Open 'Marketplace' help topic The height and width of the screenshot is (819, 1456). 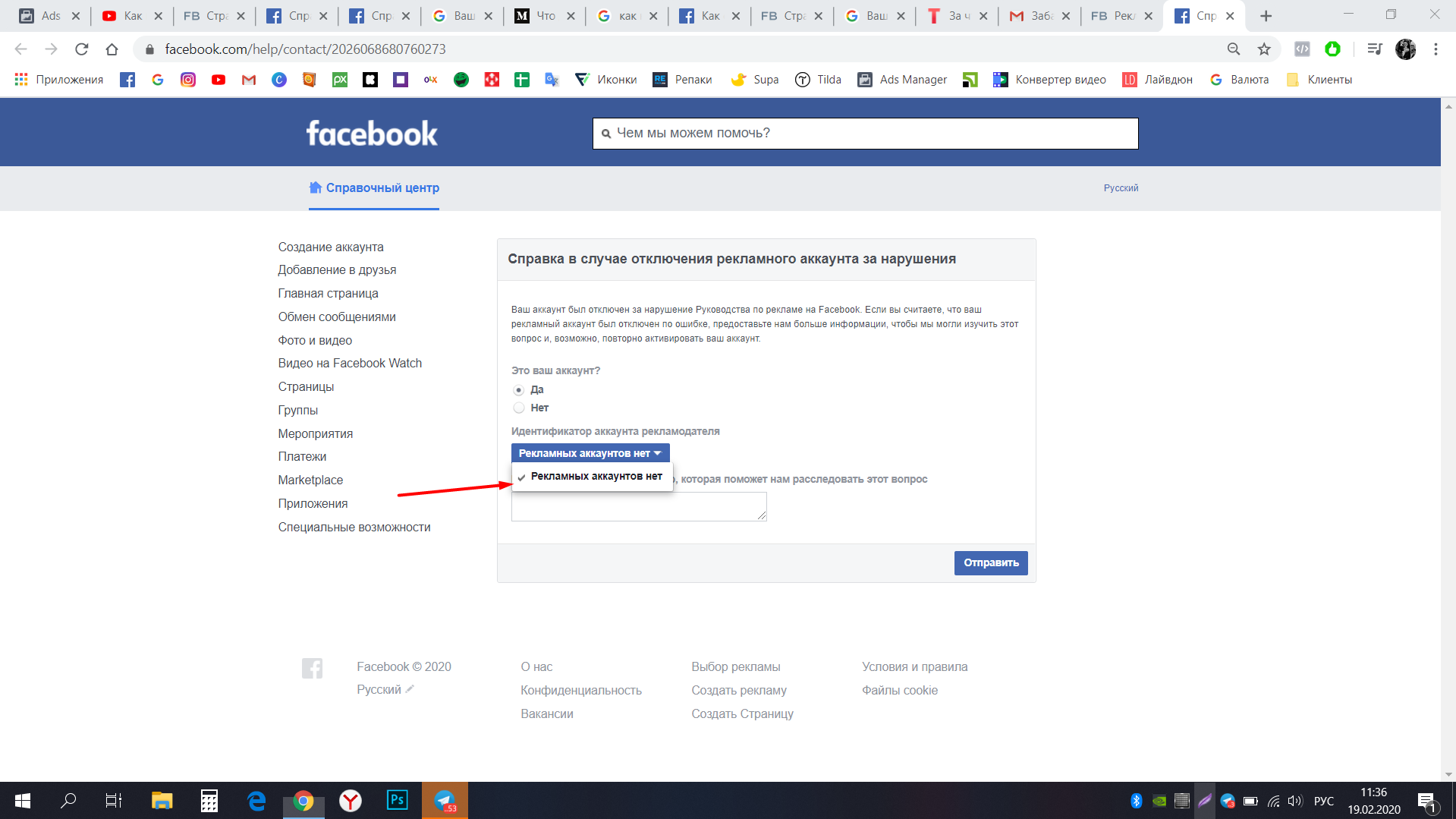pos(310,480)
